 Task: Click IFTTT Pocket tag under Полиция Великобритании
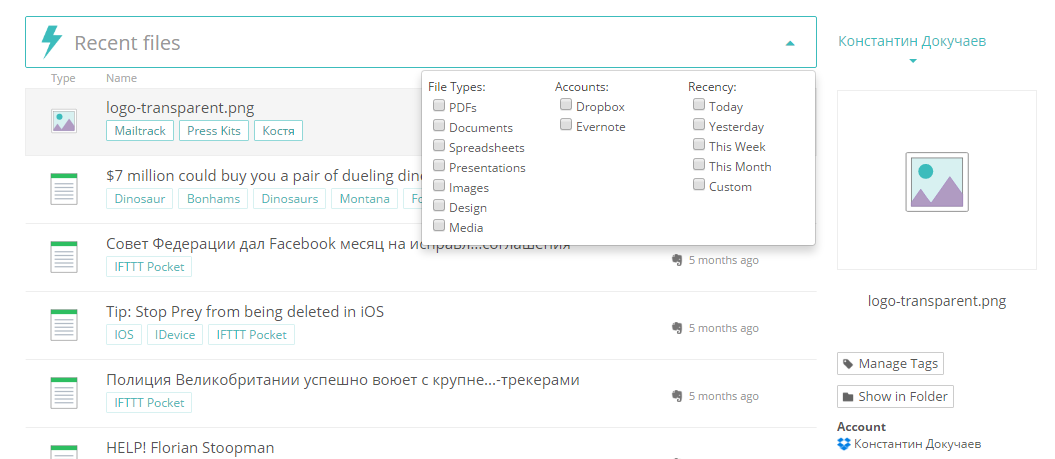(x=149, y=402)
